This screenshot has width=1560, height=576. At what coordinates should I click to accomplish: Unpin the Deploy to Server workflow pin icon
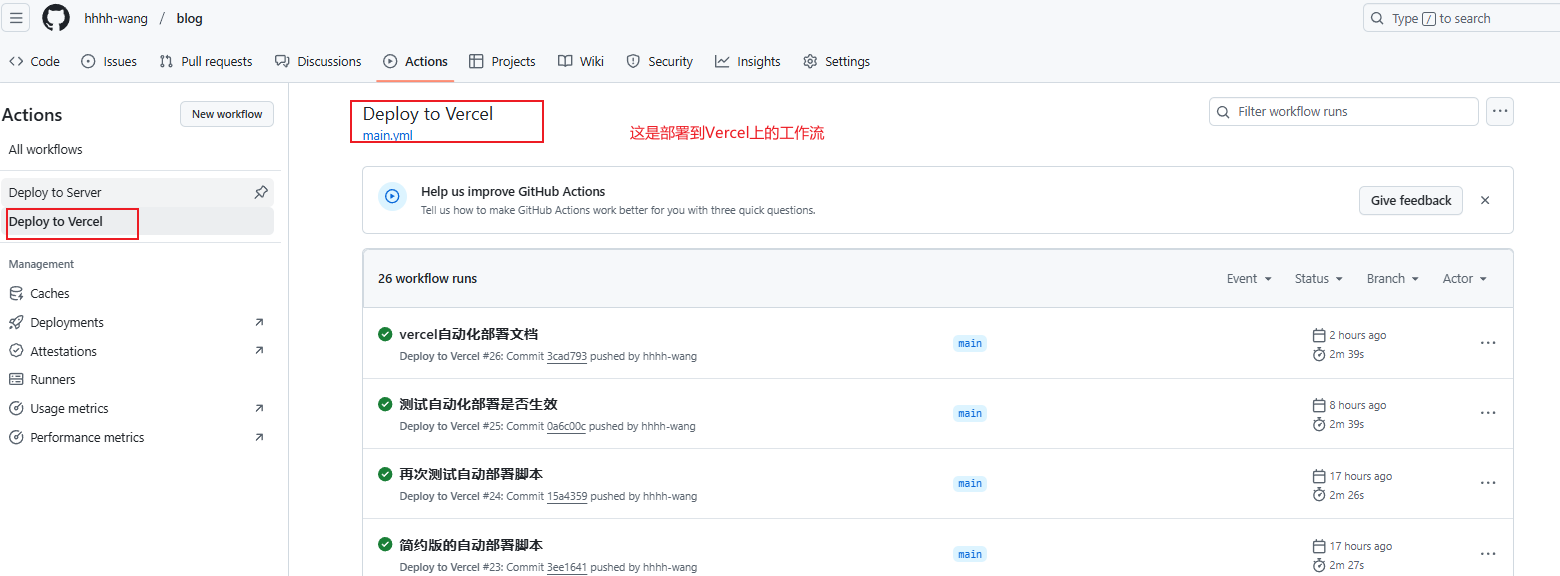click(261, 192)
